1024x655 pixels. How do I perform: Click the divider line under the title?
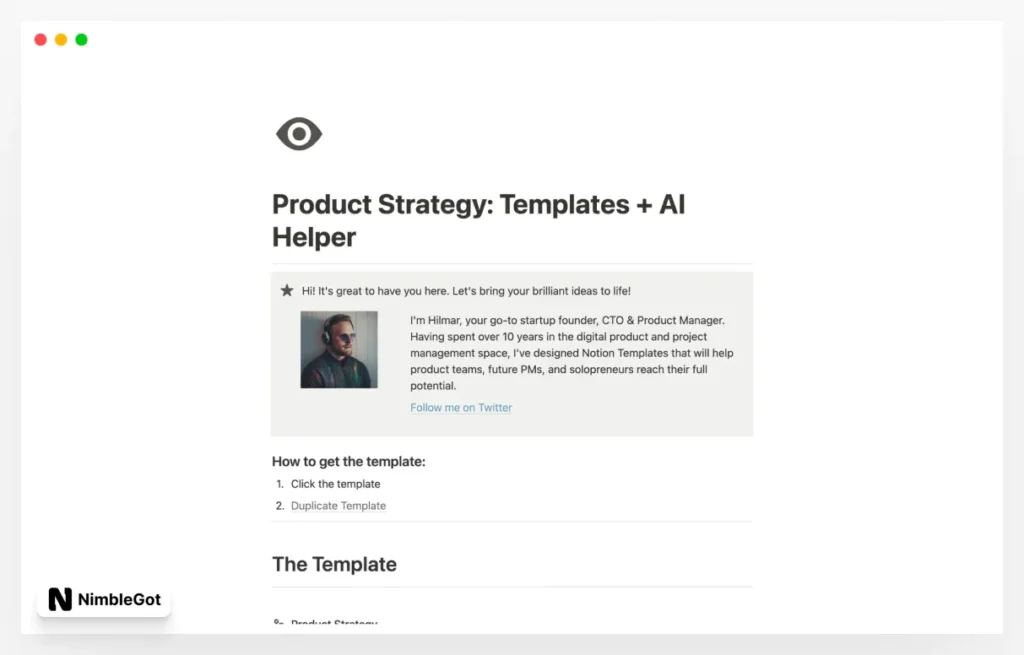tap(512, 263)
